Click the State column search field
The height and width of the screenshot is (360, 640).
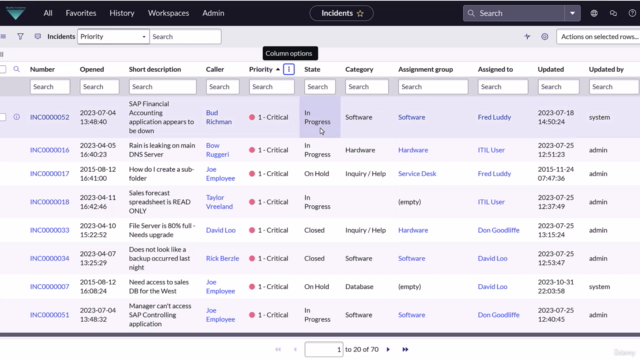coord(320,87)
